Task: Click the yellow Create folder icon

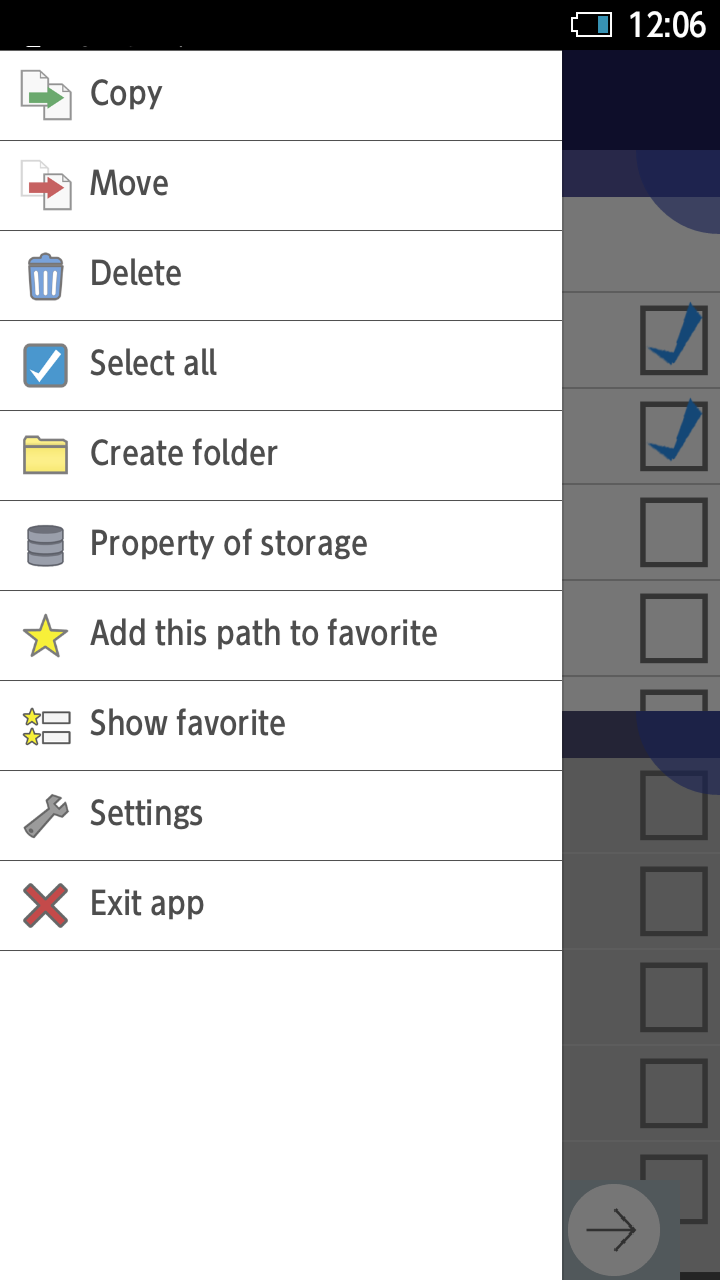Action: coord(46,455)
